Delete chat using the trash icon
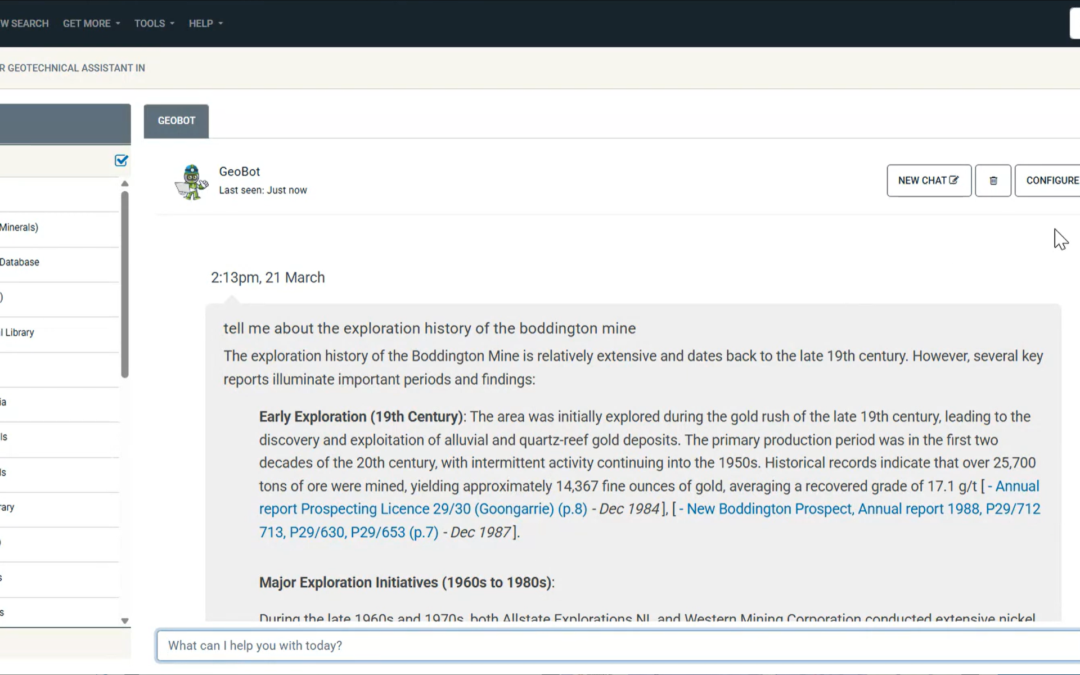Image resolution: width=1080 pixels, height=675 pixels. [x=993, y=181]
